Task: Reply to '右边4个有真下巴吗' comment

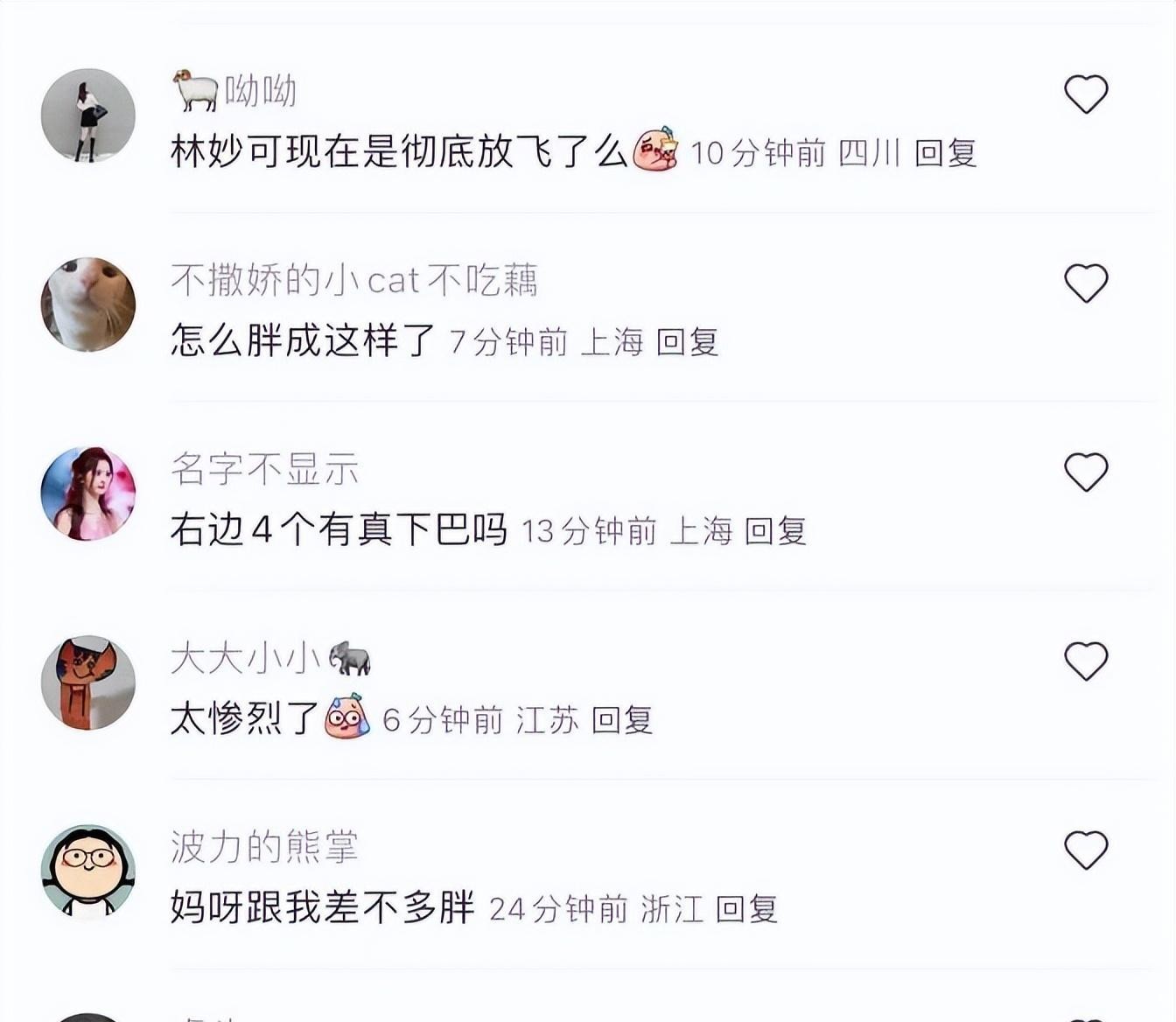Action: click(775, 530)
